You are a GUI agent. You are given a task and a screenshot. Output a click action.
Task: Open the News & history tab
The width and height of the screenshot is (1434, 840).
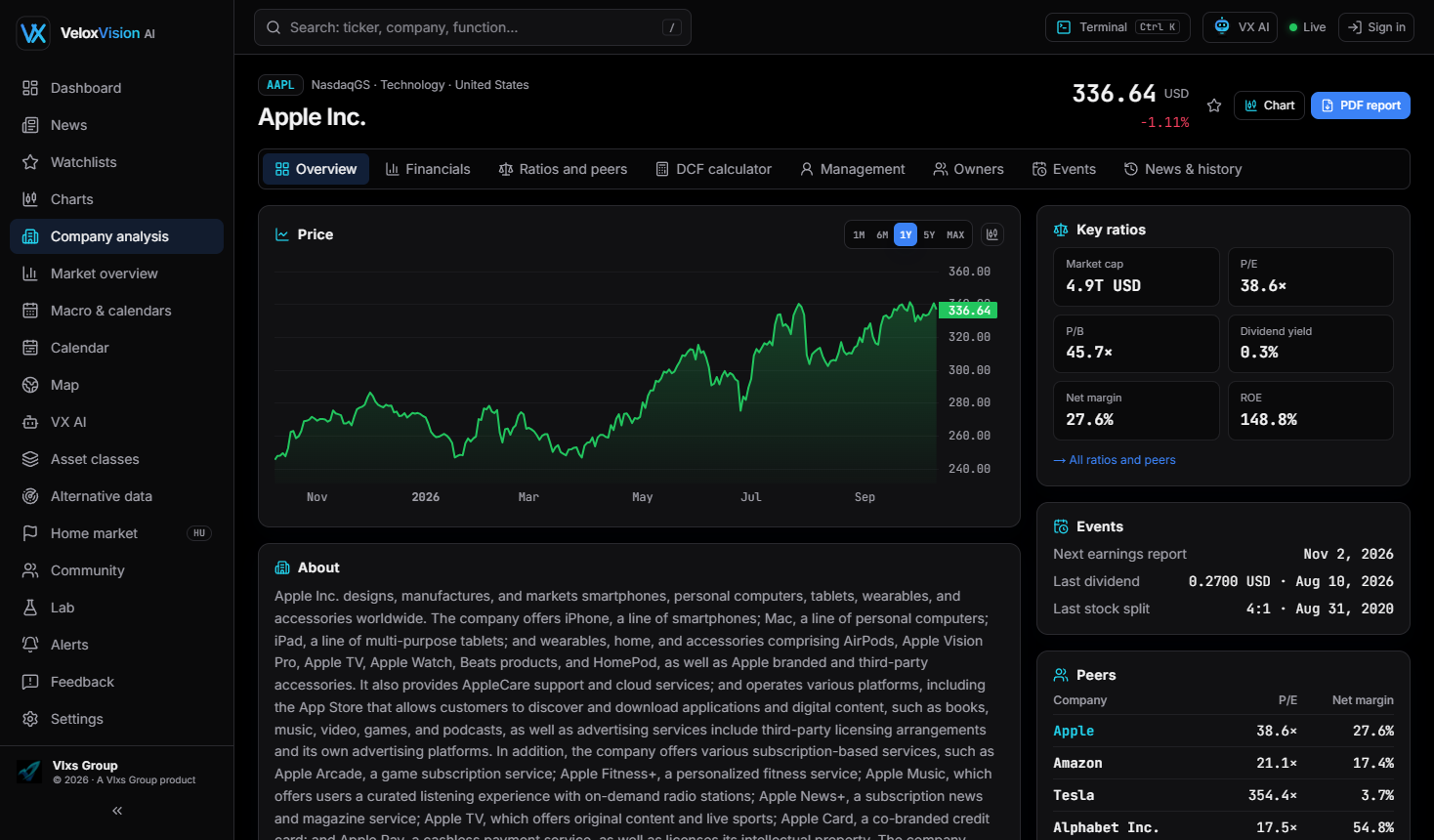pos(1183,169)
